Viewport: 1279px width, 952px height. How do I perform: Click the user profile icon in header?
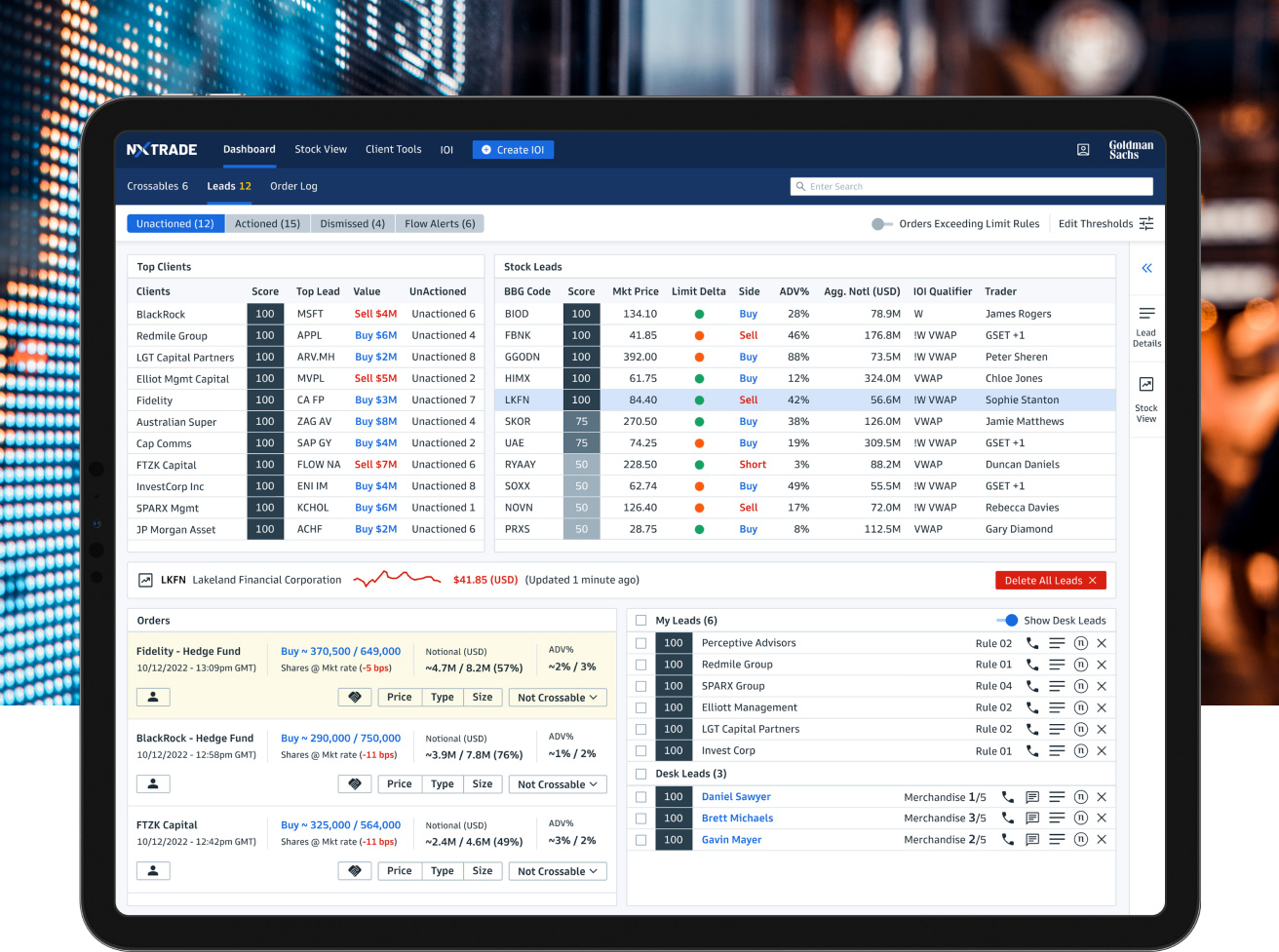pos(1083,150)
